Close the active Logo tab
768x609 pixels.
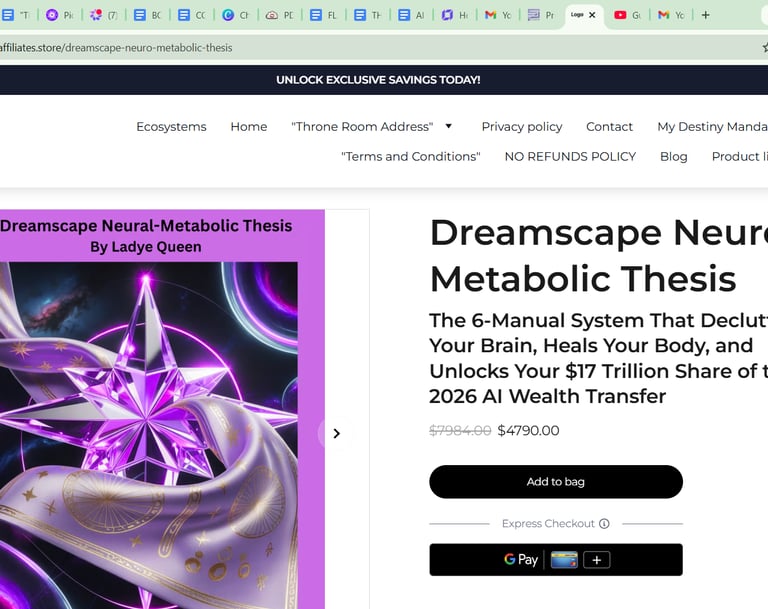(592, 15)
